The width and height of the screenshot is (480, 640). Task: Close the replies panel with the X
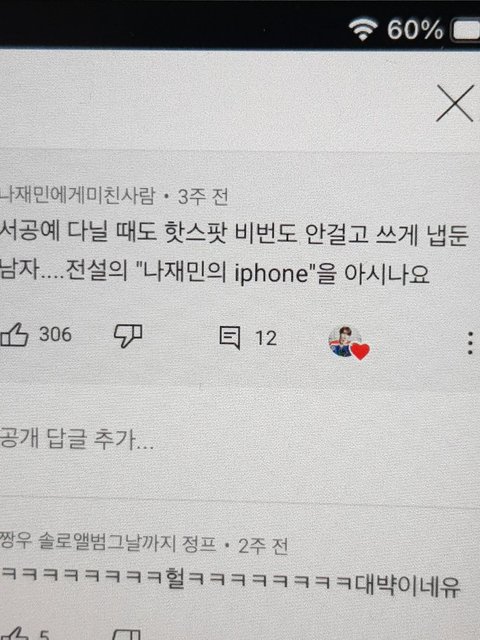coord(455,103)
